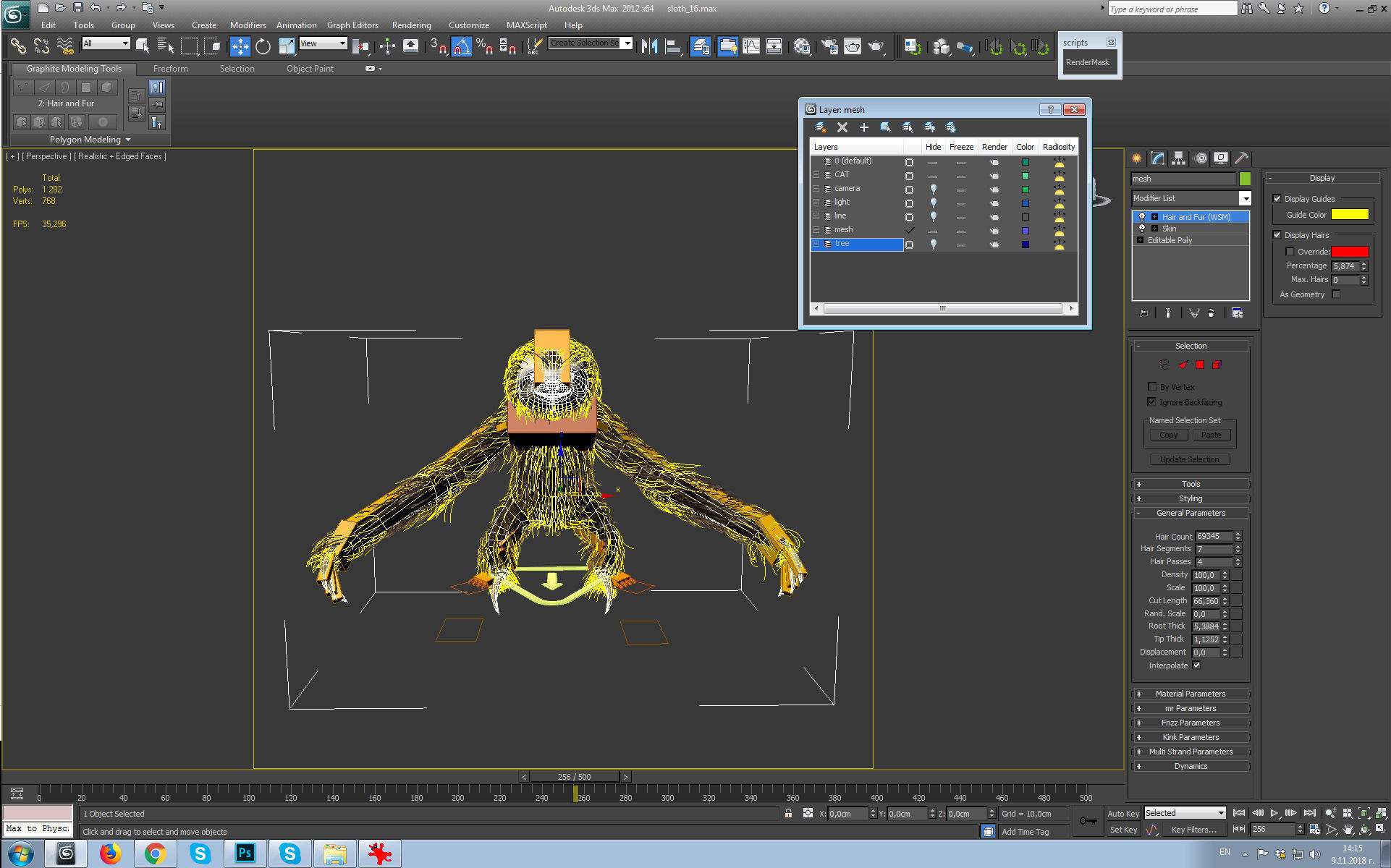The width and height of the screenshot is (1391, 868).
Task: Select the Rotate tool in main toolbar
Action: [263, 46]
